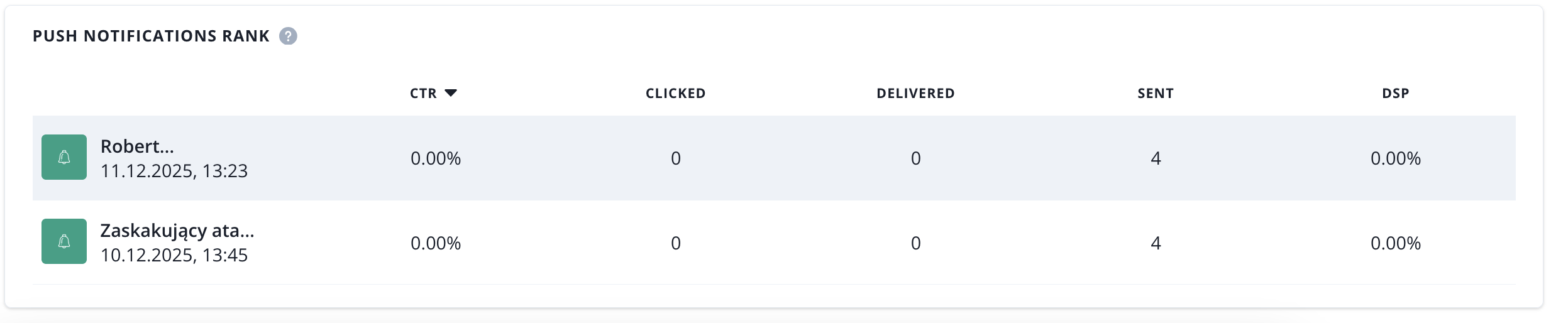Screen dimensions: 1568x323
Task: Sort the table by DELIVERED column
Action: pos(915,94)
